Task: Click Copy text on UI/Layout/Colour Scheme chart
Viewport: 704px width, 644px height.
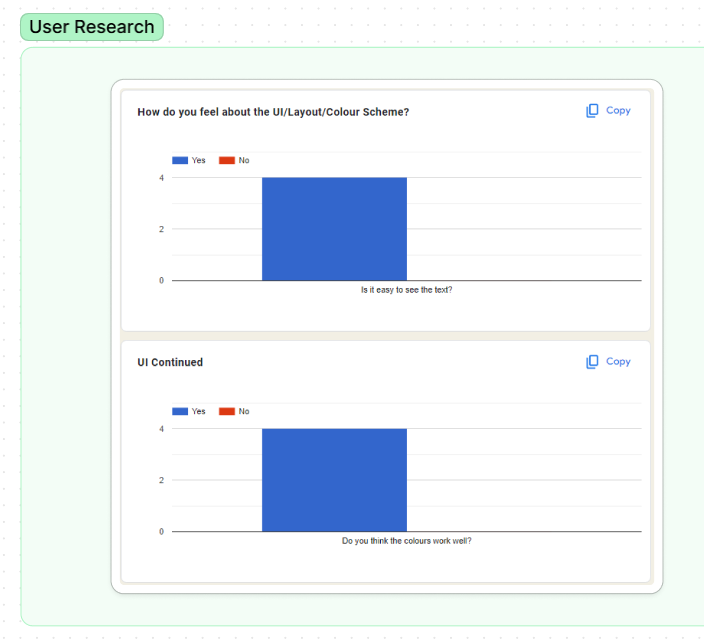Action: [618, 111]
